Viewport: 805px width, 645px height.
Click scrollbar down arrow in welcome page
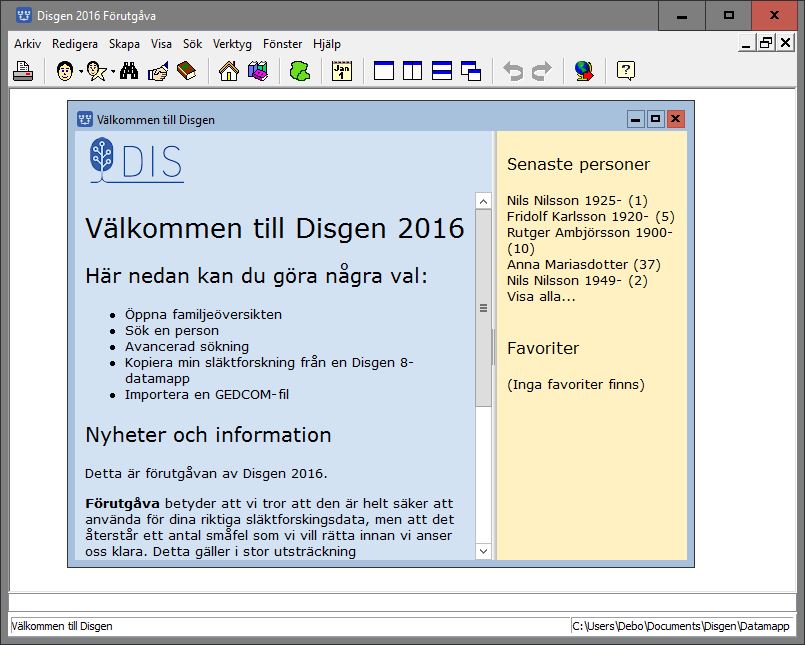tap(483, 552)
